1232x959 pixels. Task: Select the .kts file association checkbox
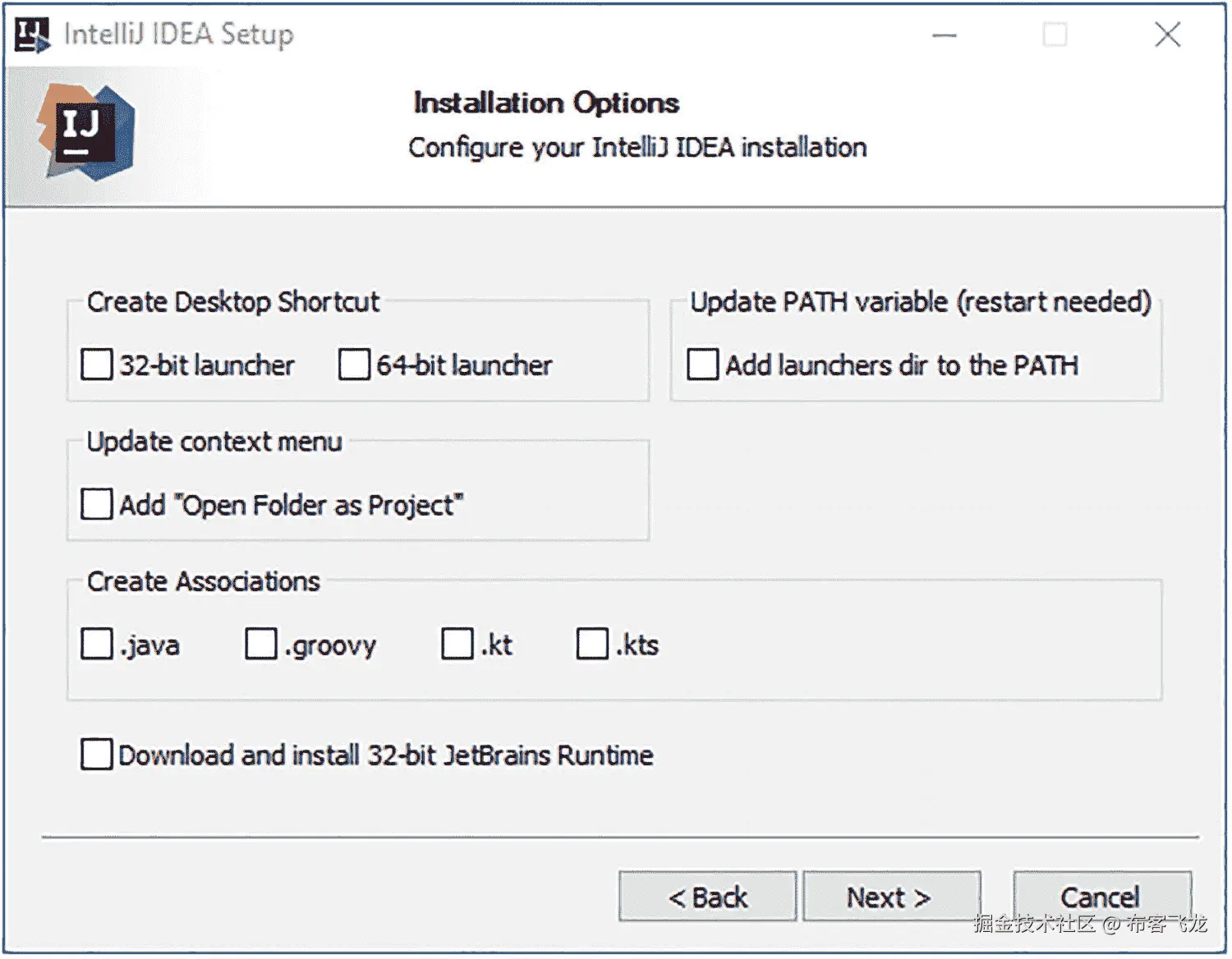(x=592, y=644)
